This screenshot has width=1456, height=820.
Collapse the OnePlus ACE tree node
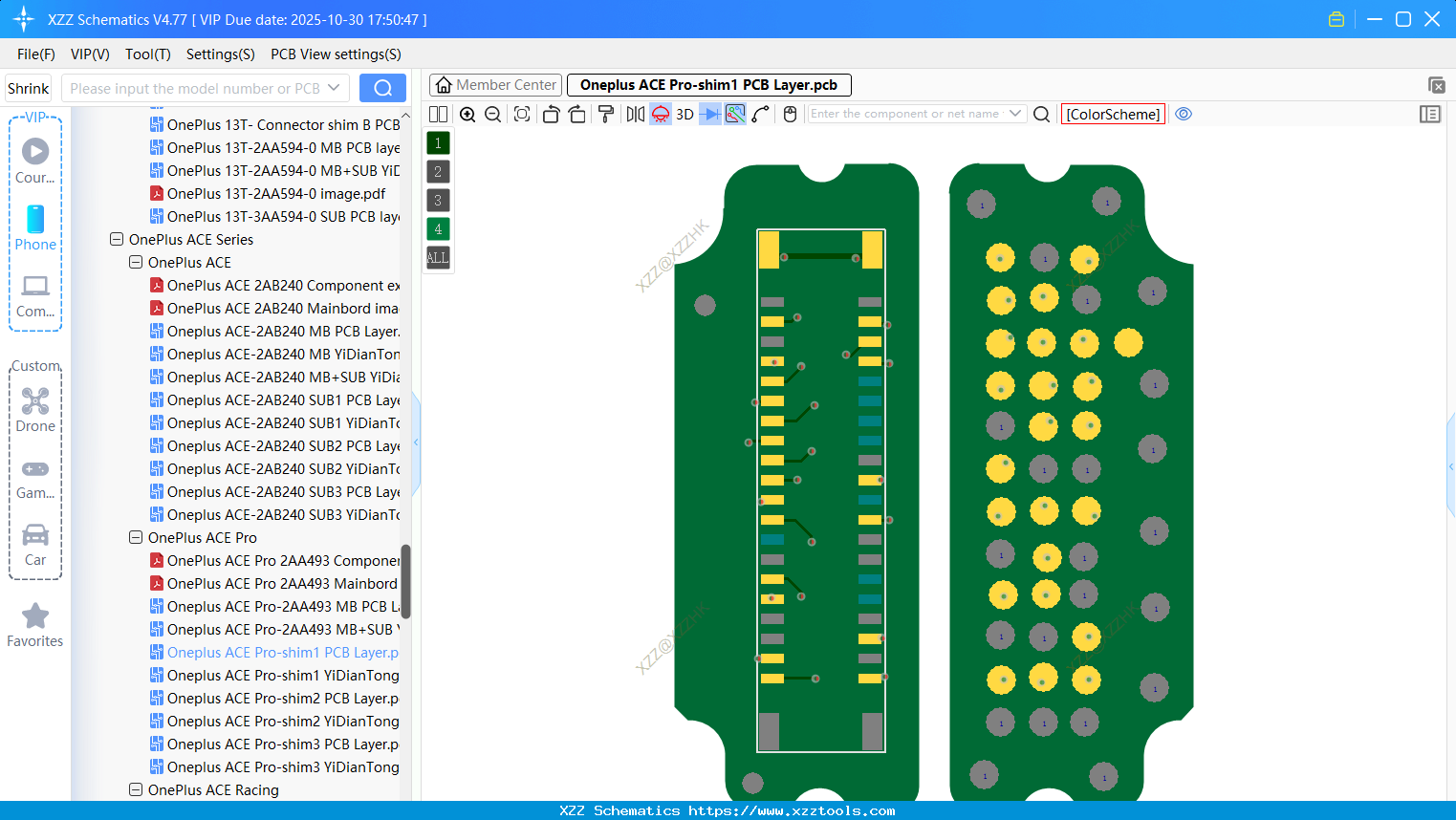tap(136, 263)
